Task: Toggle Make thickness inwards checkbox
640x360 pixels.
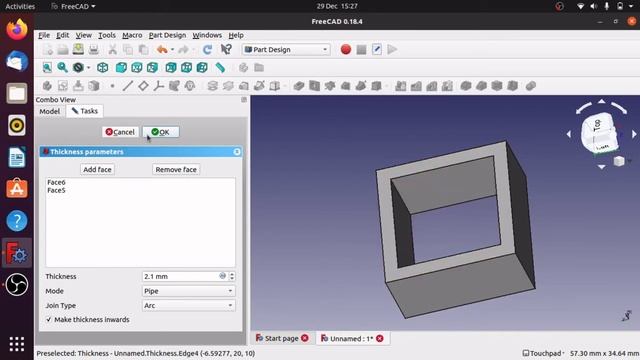Action: click(x=49, y=320)
